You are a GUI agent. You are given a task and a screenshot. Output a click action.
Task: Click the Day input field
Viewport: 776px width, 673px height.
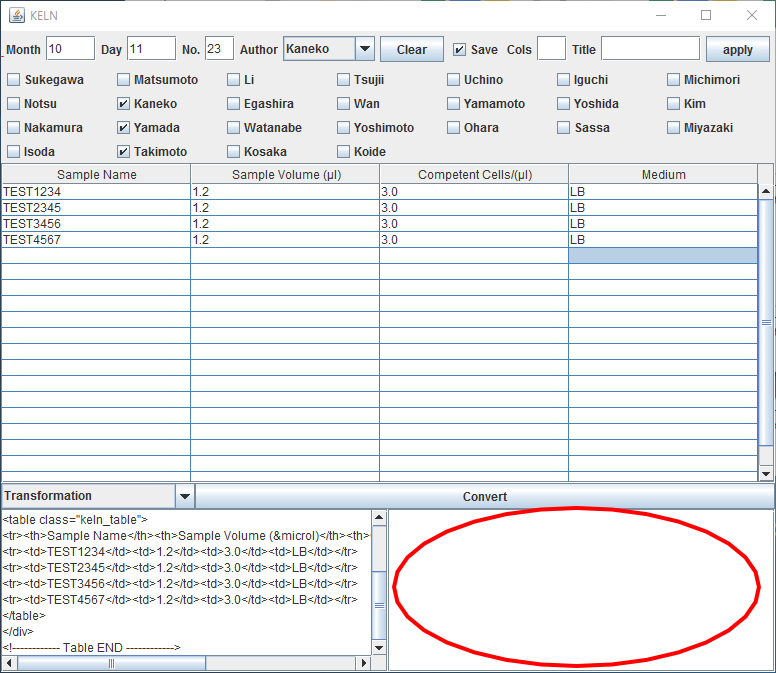151,48
